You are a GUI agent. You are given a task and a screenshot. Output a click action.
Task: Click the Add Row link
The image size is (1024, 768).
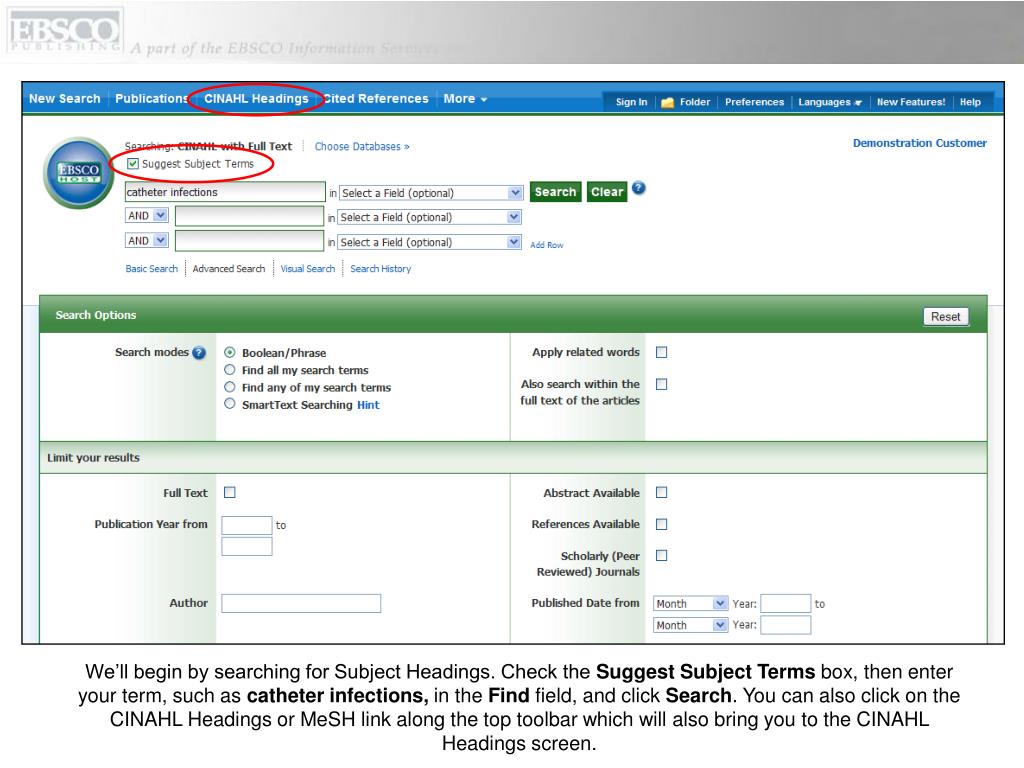[547, 245]
